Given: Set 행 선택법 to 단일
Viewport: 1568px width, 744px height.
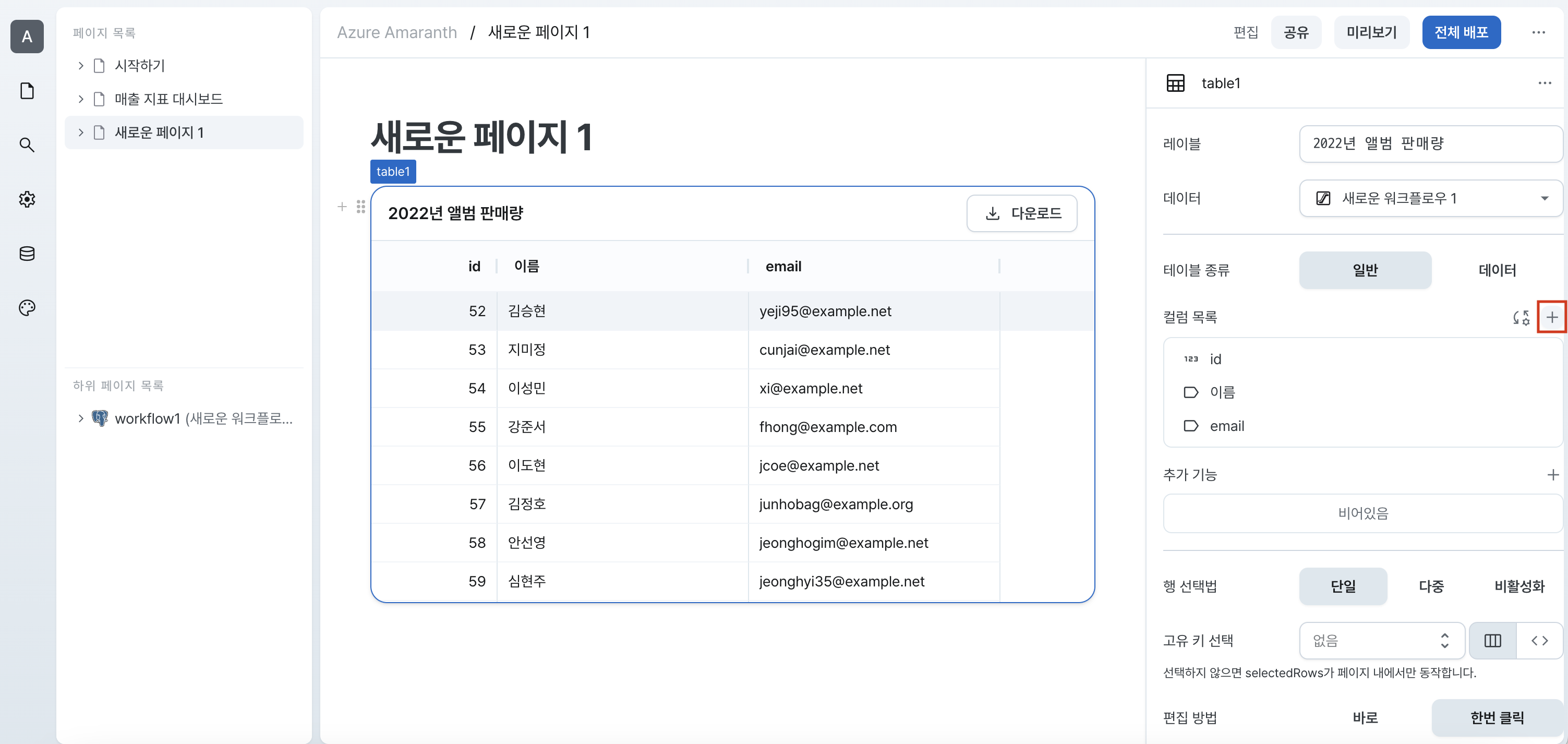Looking at the screenshot, I should pyautogui.click(x=1343, y=586).
